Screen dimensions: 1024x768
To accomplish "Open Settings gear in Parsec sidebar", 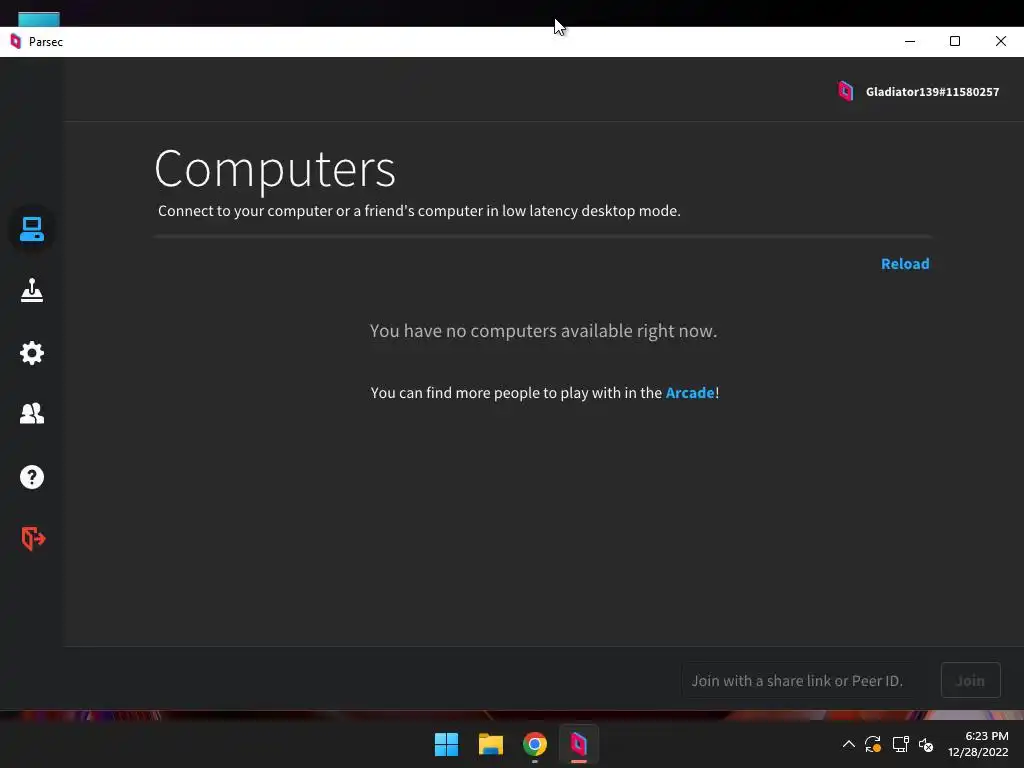I will [31, 353].
